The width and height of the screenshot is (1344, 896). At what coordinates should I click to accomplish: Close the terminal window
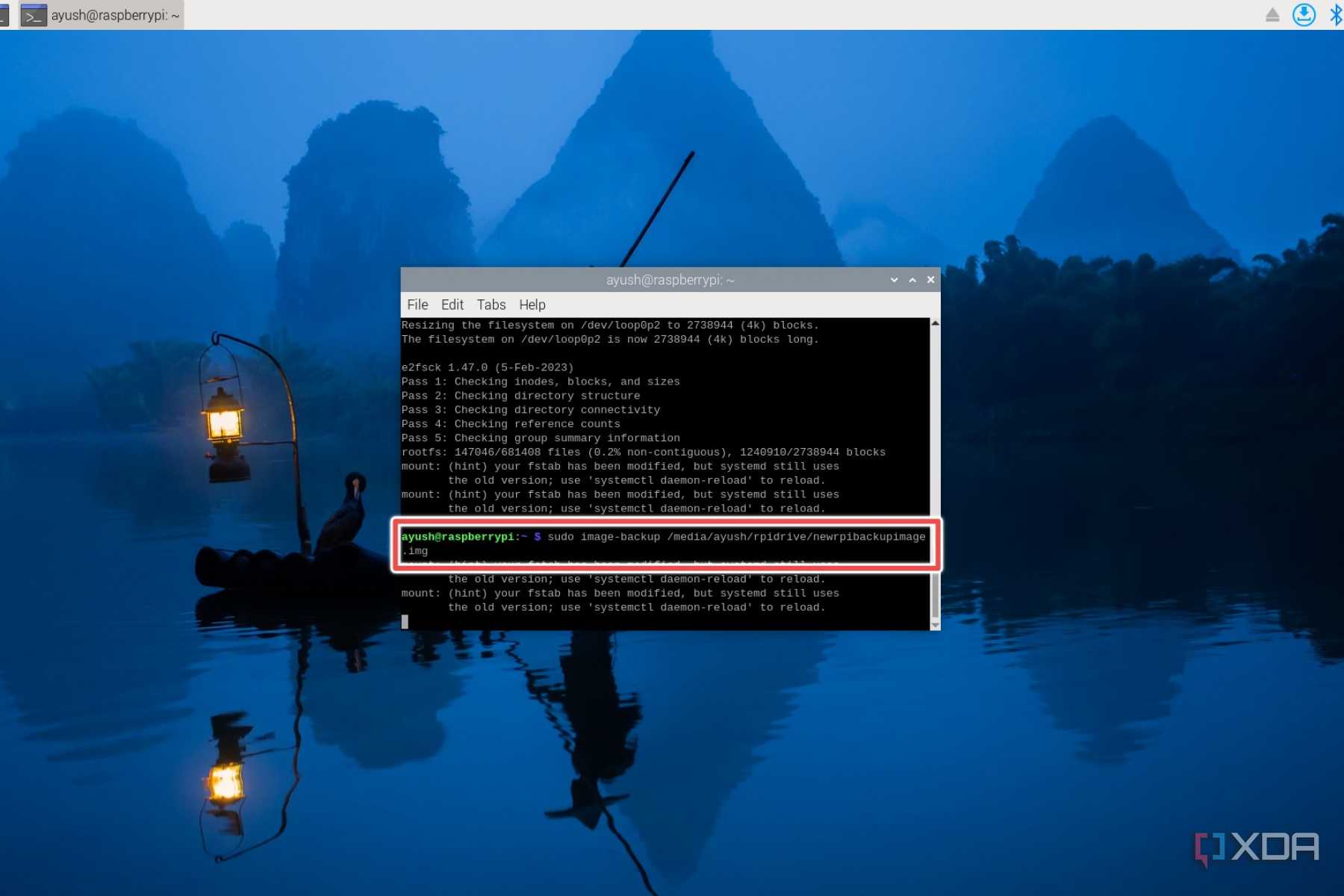(x=930, y=280)
